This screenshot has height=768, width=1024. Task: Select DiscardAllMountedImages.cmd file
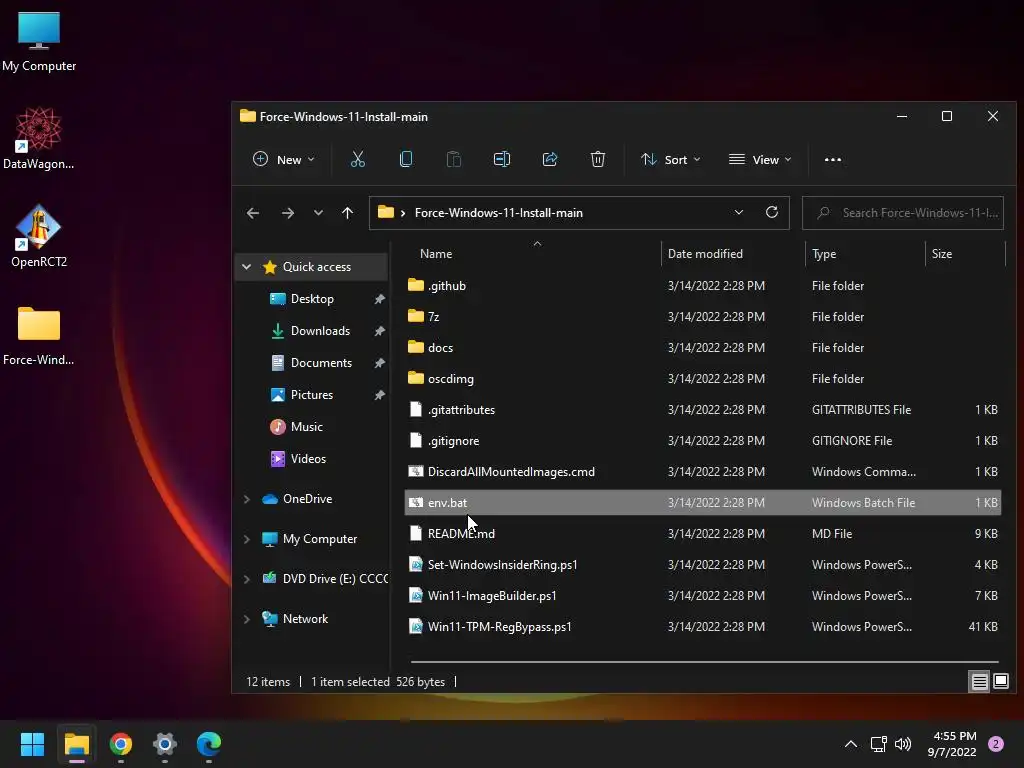[703, 472]
